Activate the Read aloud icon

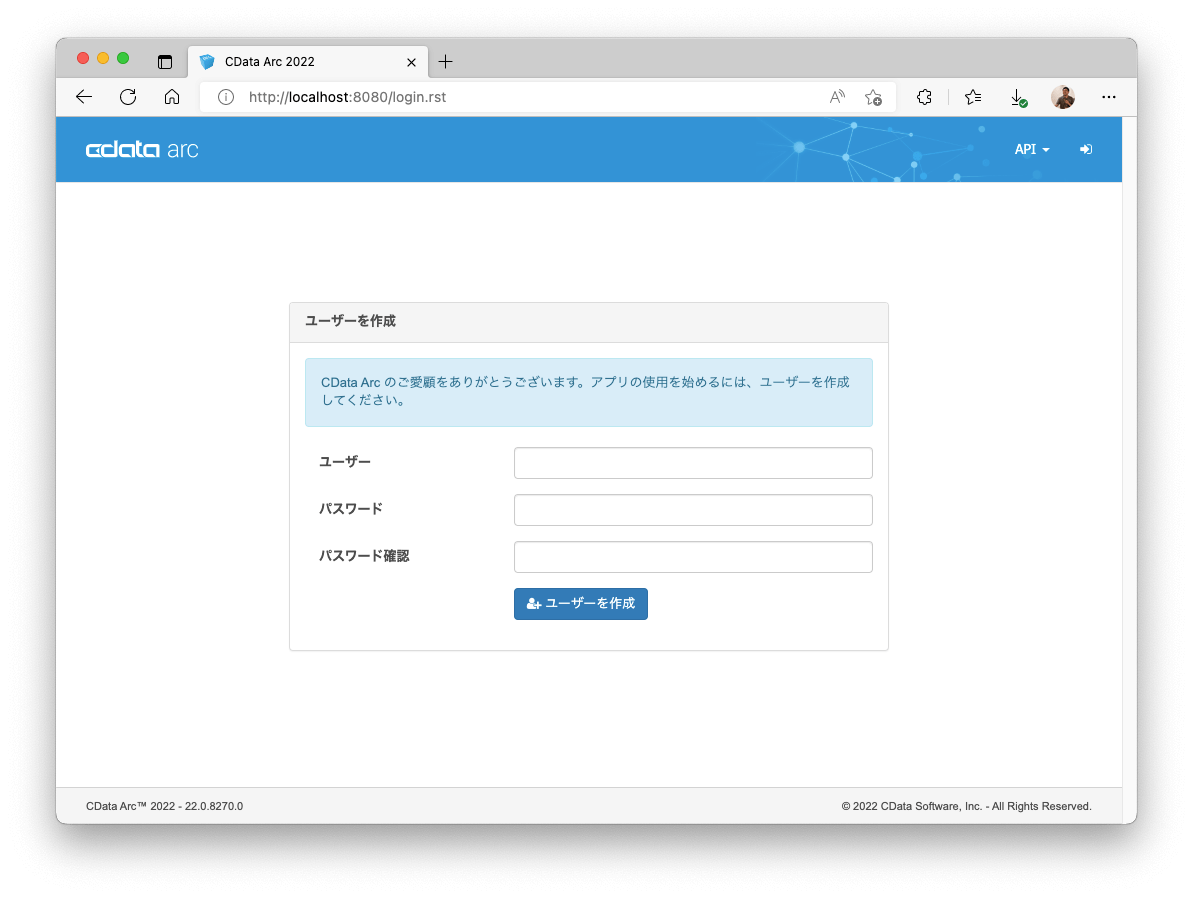tap(837, 97)
